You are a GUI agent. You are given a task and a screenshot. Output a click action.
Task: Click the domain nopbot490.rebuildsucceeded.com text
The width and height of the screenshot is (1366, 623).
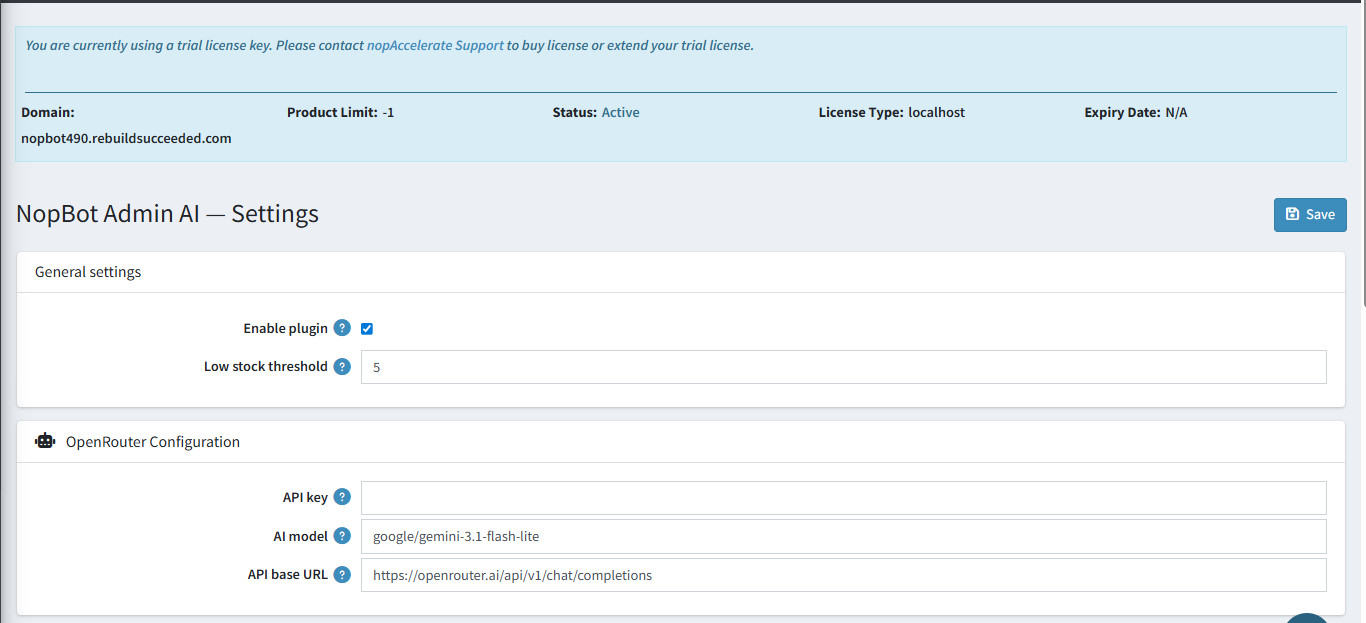[x=126, y=138]
